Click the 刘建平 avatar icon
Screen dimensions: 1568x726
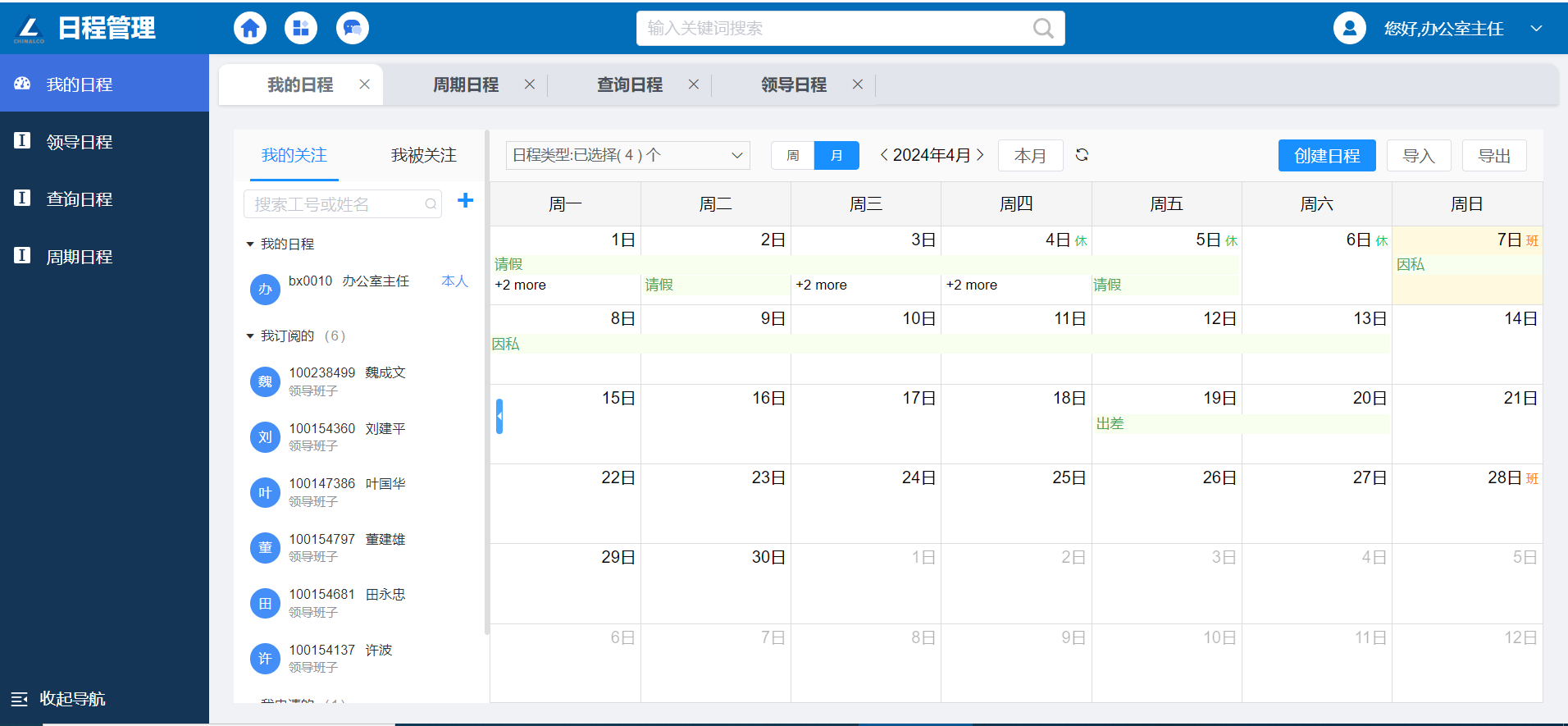point(265,437)
